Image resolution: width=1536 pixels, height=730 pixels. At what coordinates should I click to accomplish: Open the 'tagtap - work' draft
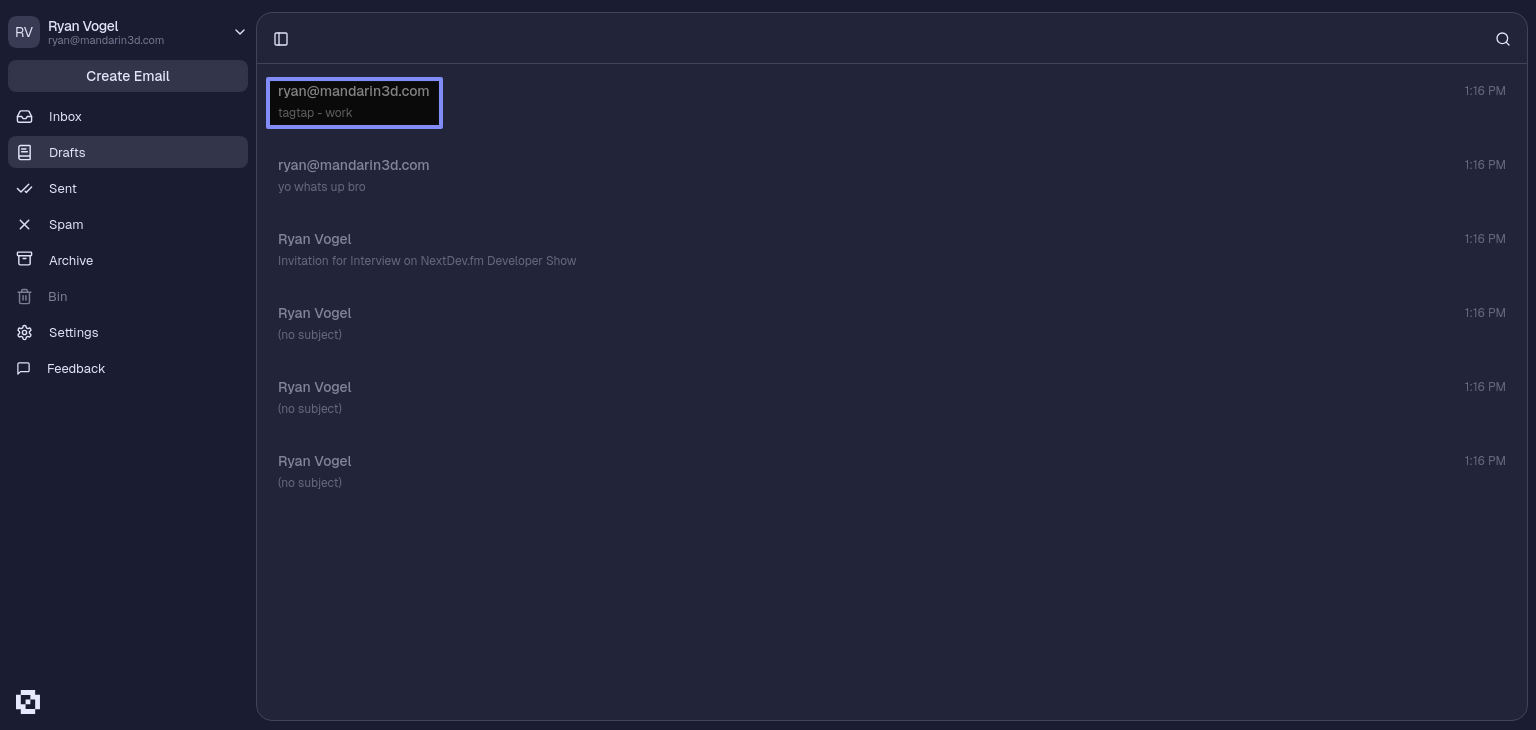coord(354,102)
